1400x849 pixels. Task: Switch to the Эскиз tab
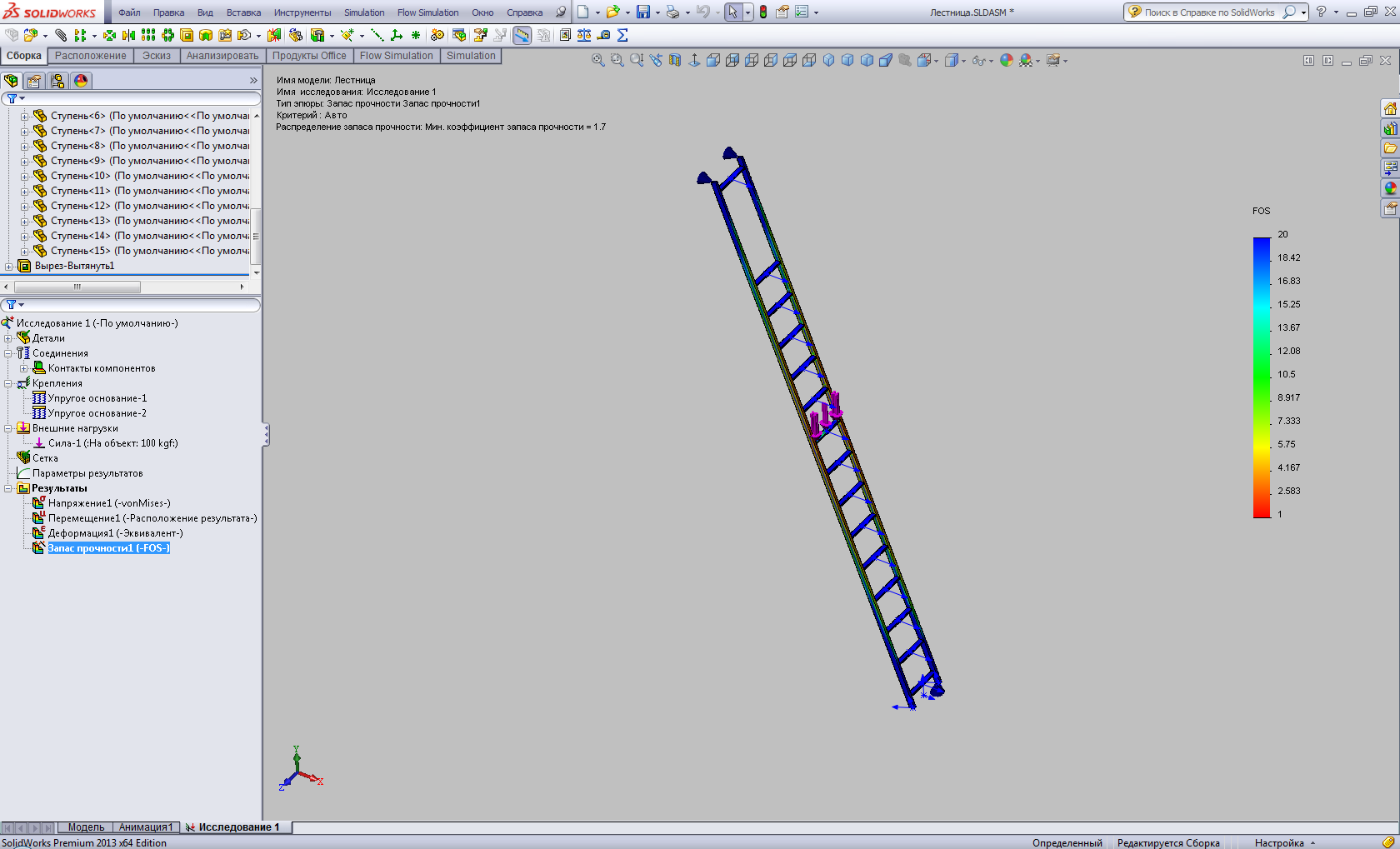point(156,56)
